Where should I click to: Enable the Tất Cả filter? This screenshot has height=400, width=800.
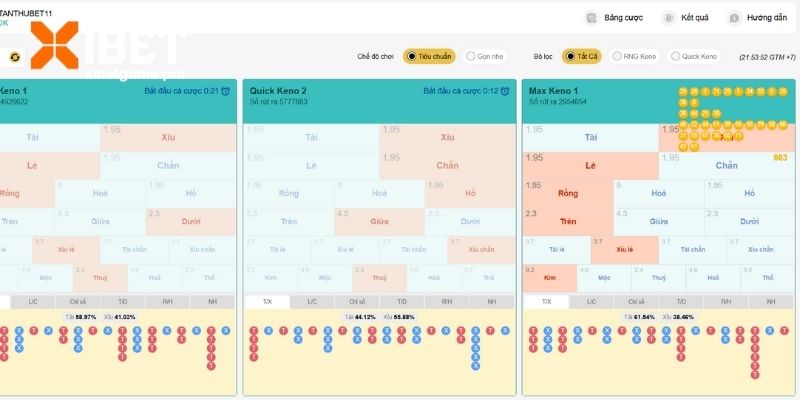pos(582,57)
